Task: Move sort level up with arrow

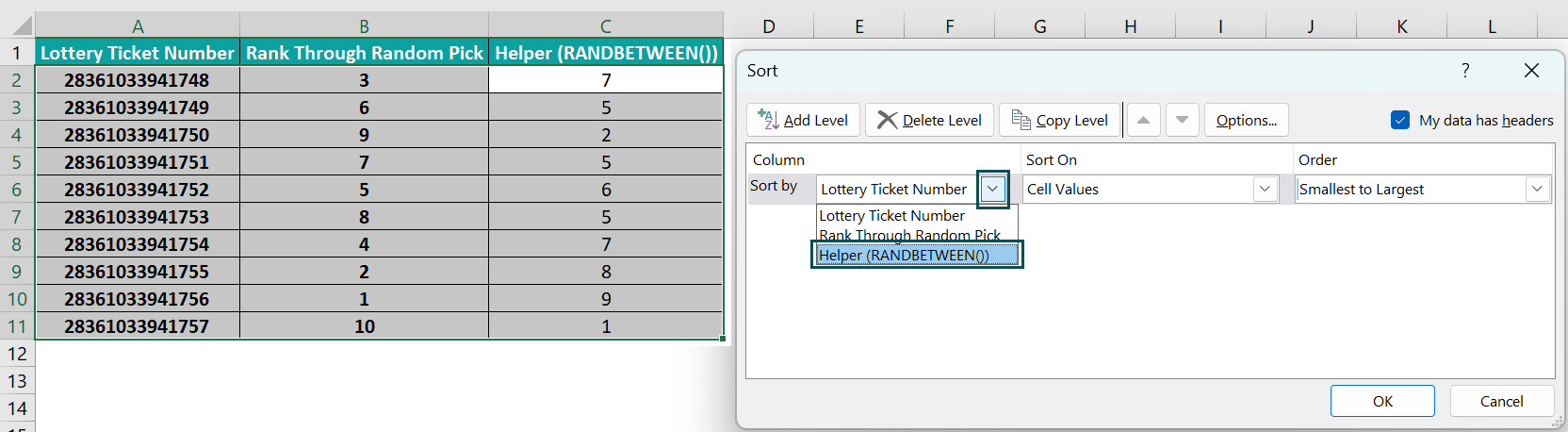Action: point(1143,120)
